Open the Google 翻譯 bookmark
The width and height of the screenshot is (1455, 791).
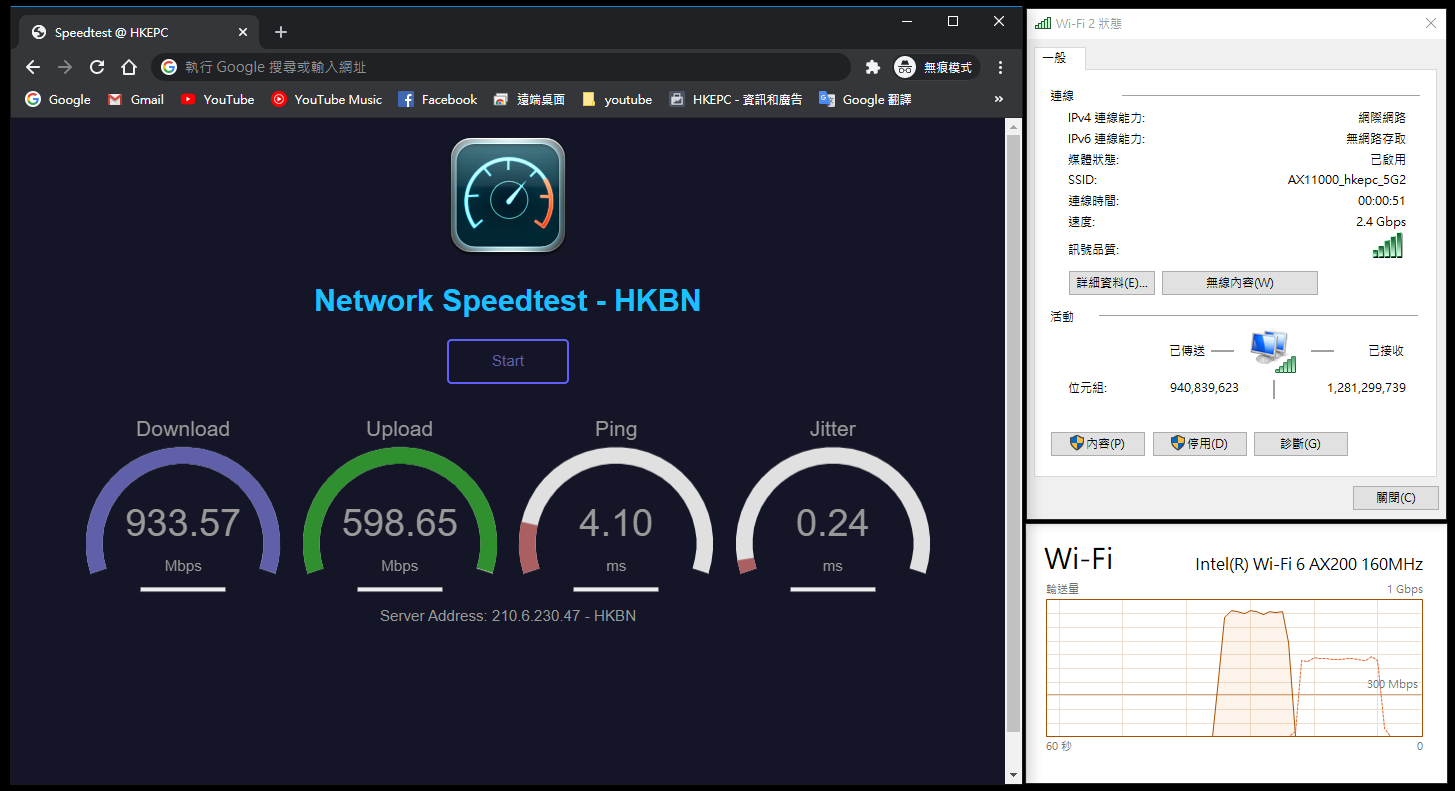click(865, 99)
